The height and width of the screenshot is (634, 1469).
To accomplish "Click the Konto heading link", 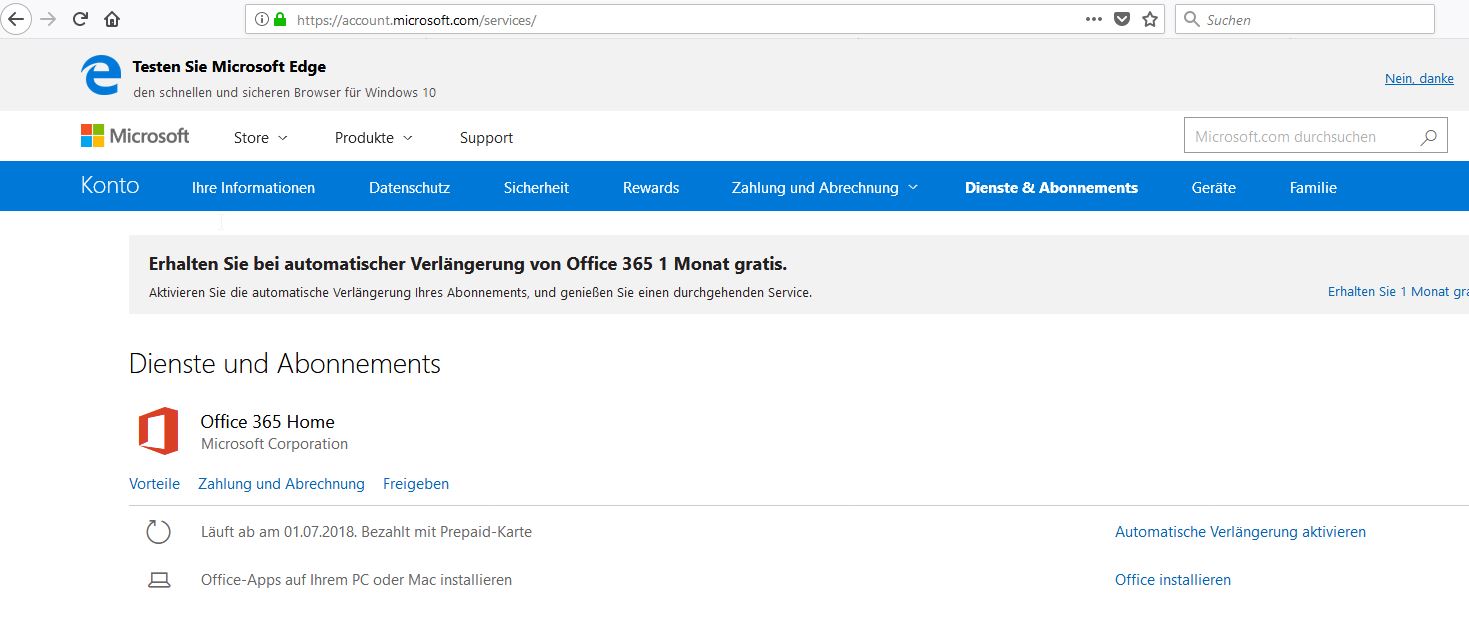I will coord(110,186).
